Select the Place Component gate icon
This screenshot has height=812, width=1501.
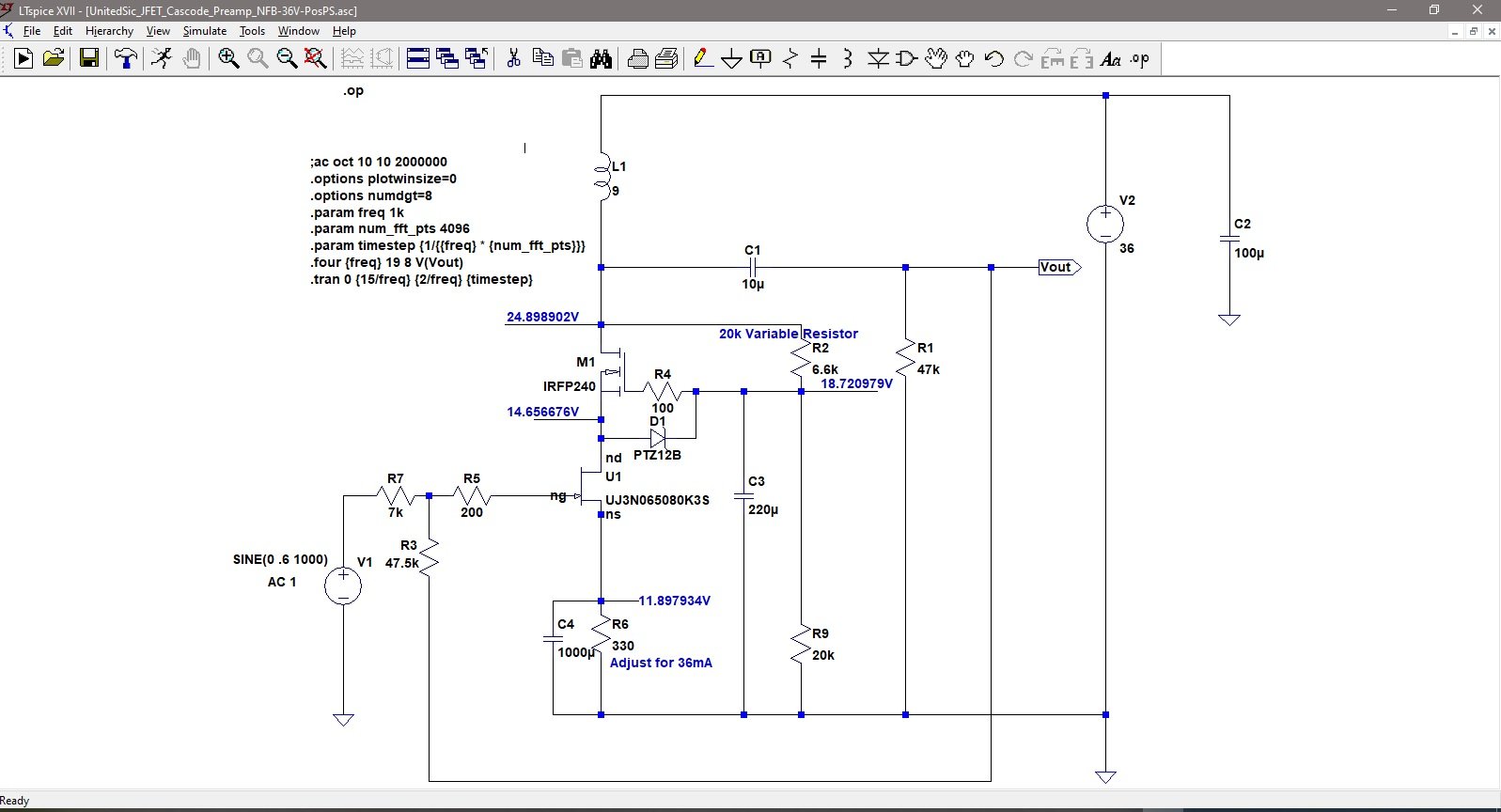906,59
